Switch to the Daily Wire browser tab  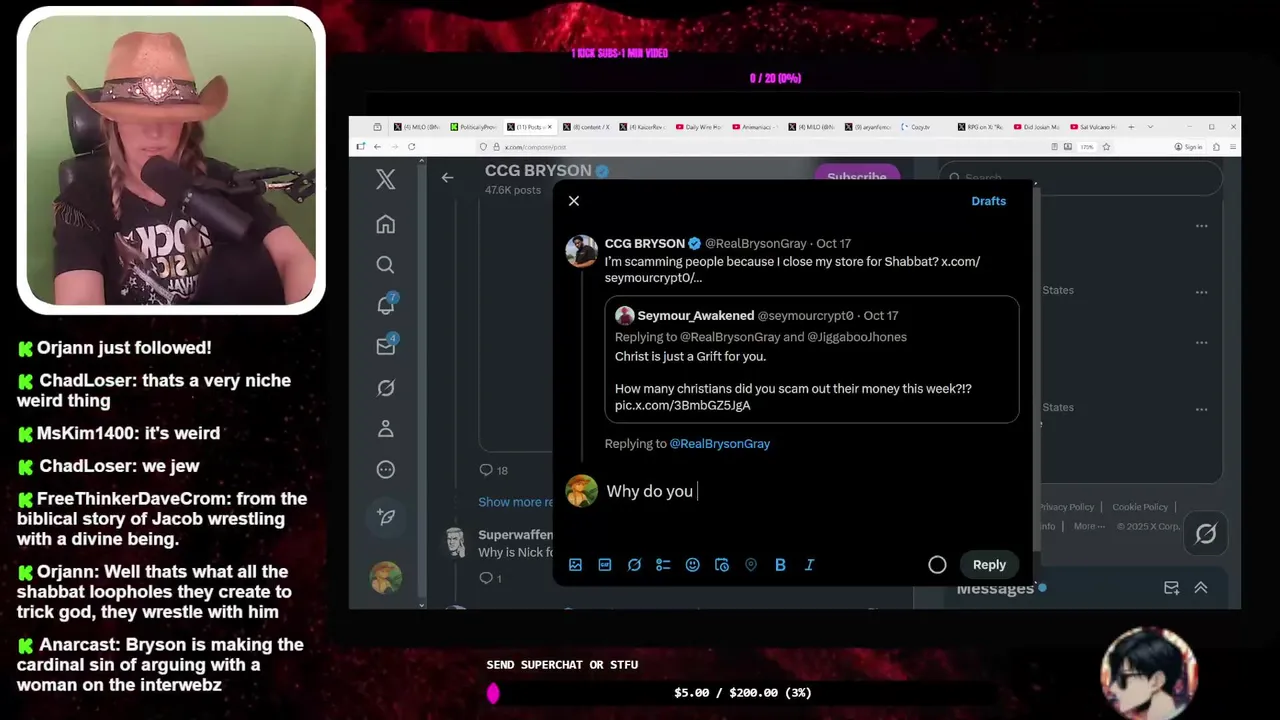699,127
